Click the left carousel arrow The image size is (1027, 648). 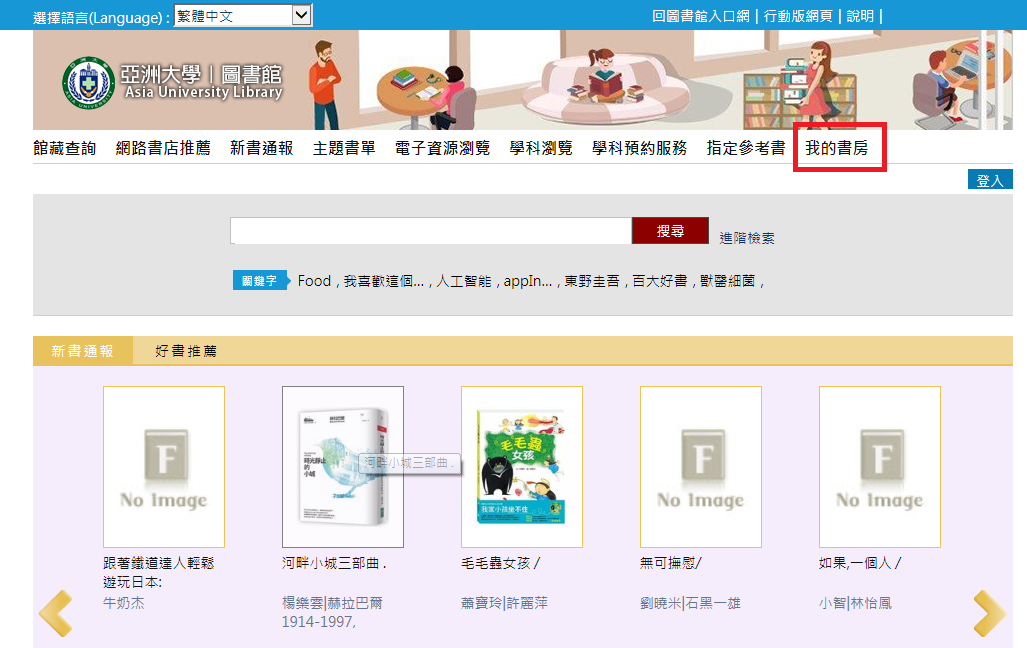tap(56, 613)
